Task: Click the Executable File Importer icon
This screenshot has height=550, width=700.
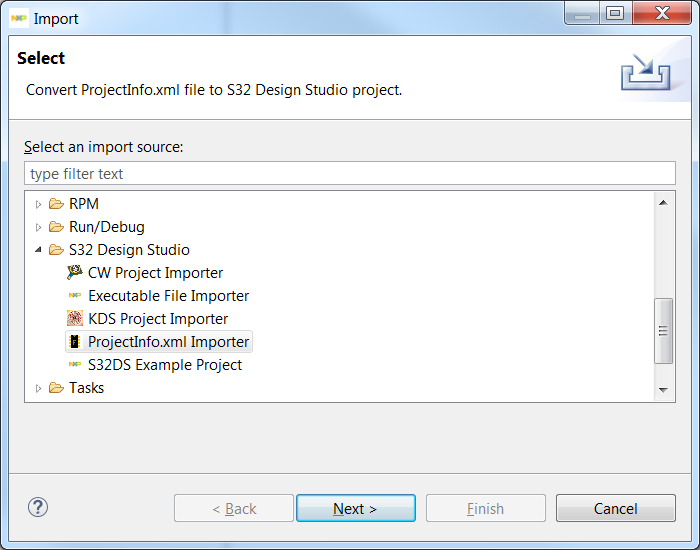Action: coord(75,296)
